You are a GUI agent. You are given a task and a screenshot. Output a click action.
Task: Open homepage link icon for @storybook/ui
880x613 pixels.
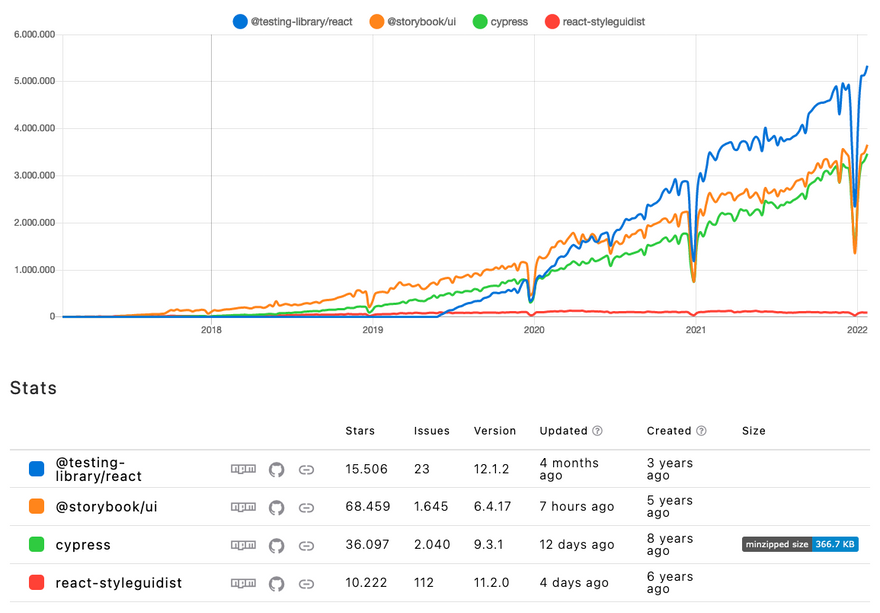click(x=307, y=507)
